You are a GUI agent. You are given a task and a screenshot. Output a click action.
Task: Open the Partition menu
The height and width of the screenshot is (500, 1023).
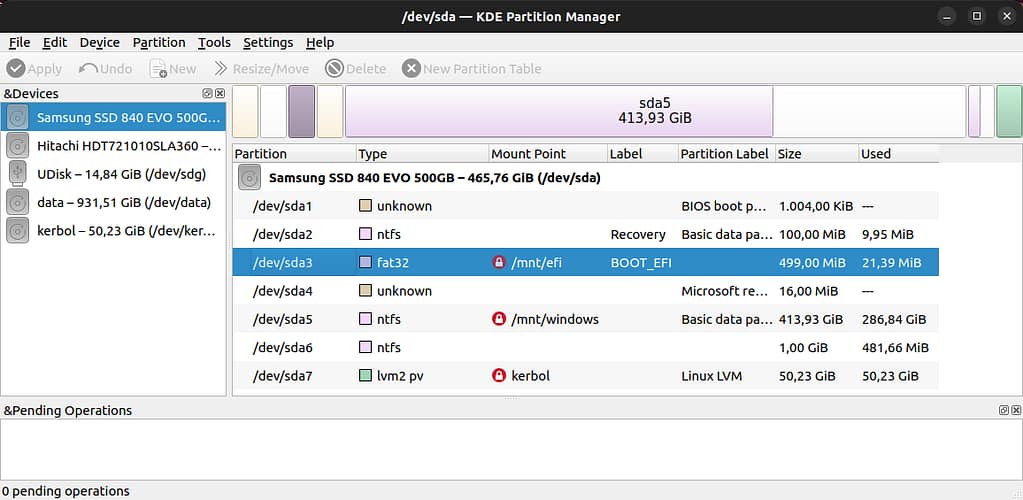pyautogui.click(x=159, y=42)
